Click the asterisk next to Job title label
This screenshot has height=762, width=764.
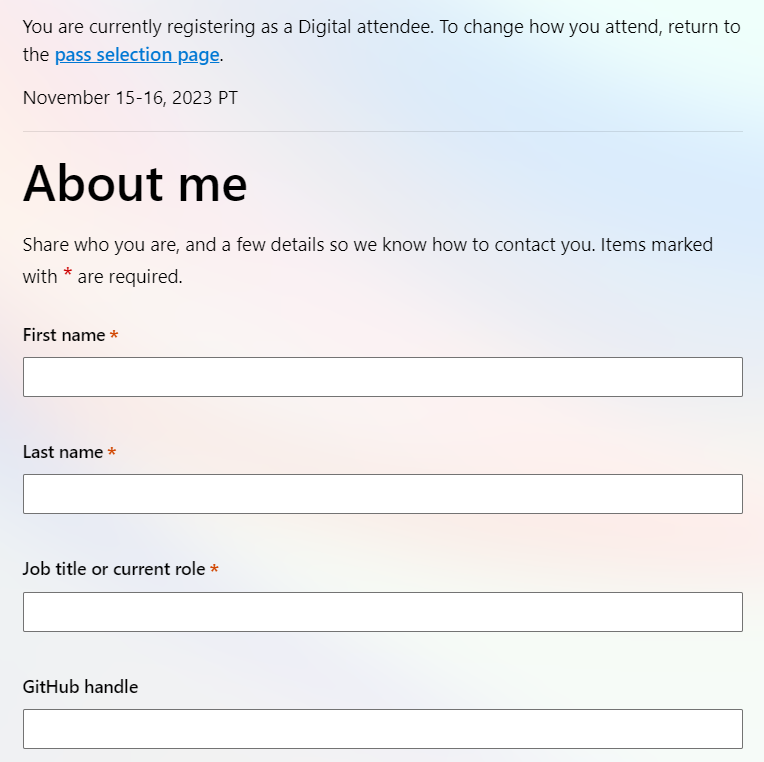(x=214, y=569)
